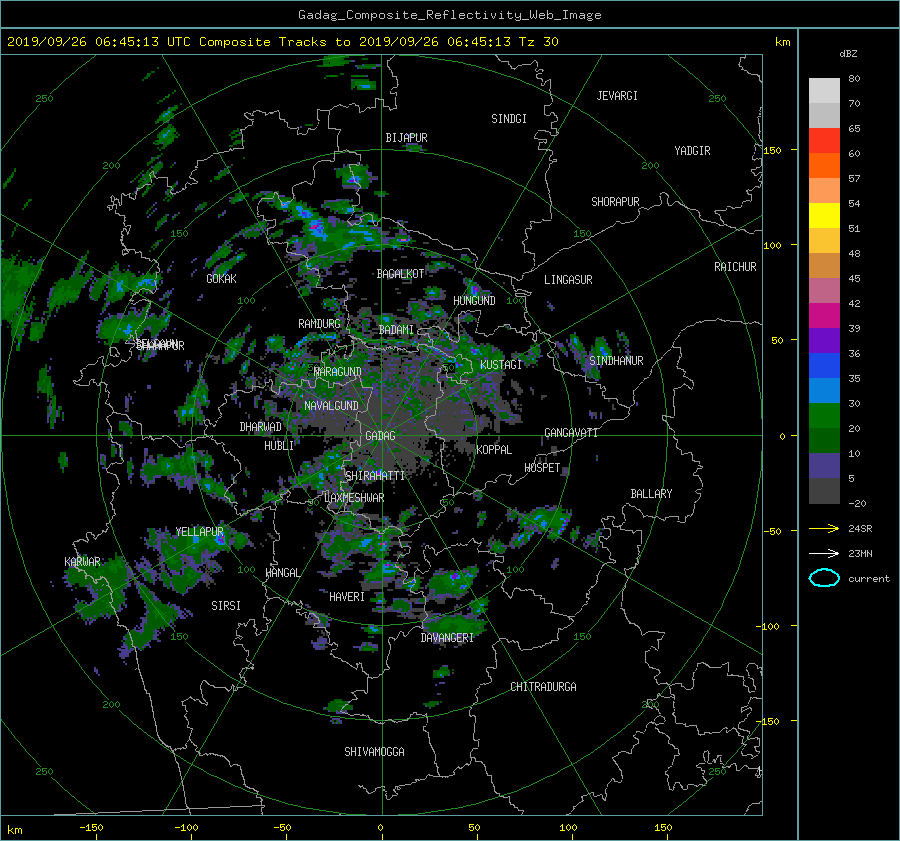Viewport: 900px width, 841px height.
Task: Click the KUSTAGI city label
Action: [x=501, y=365]
